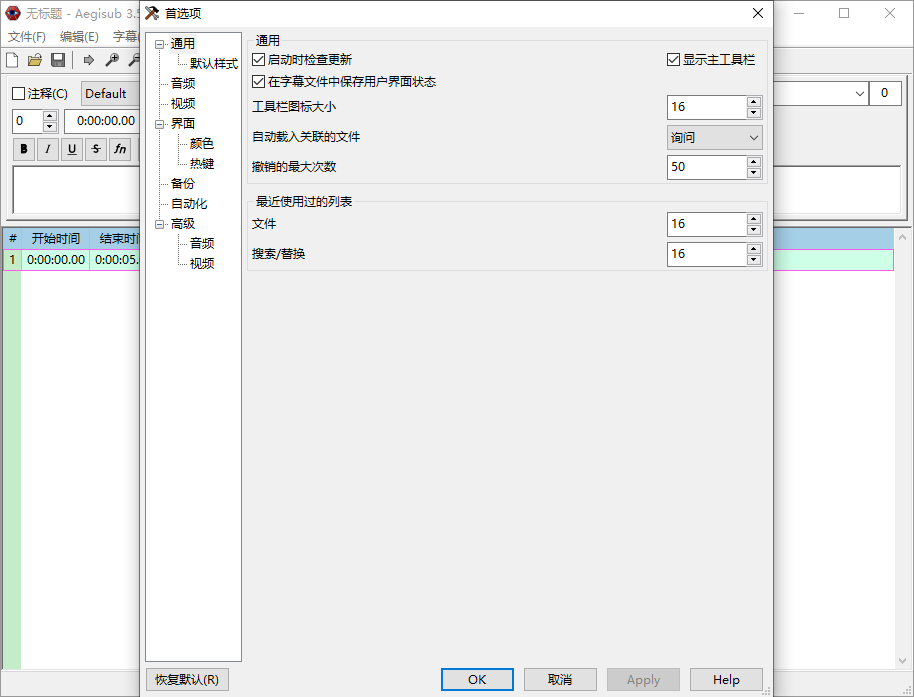The width and height of the screenshot is (914, 697).
Task: Close the preferences dialog
Action: coord(758,13)
